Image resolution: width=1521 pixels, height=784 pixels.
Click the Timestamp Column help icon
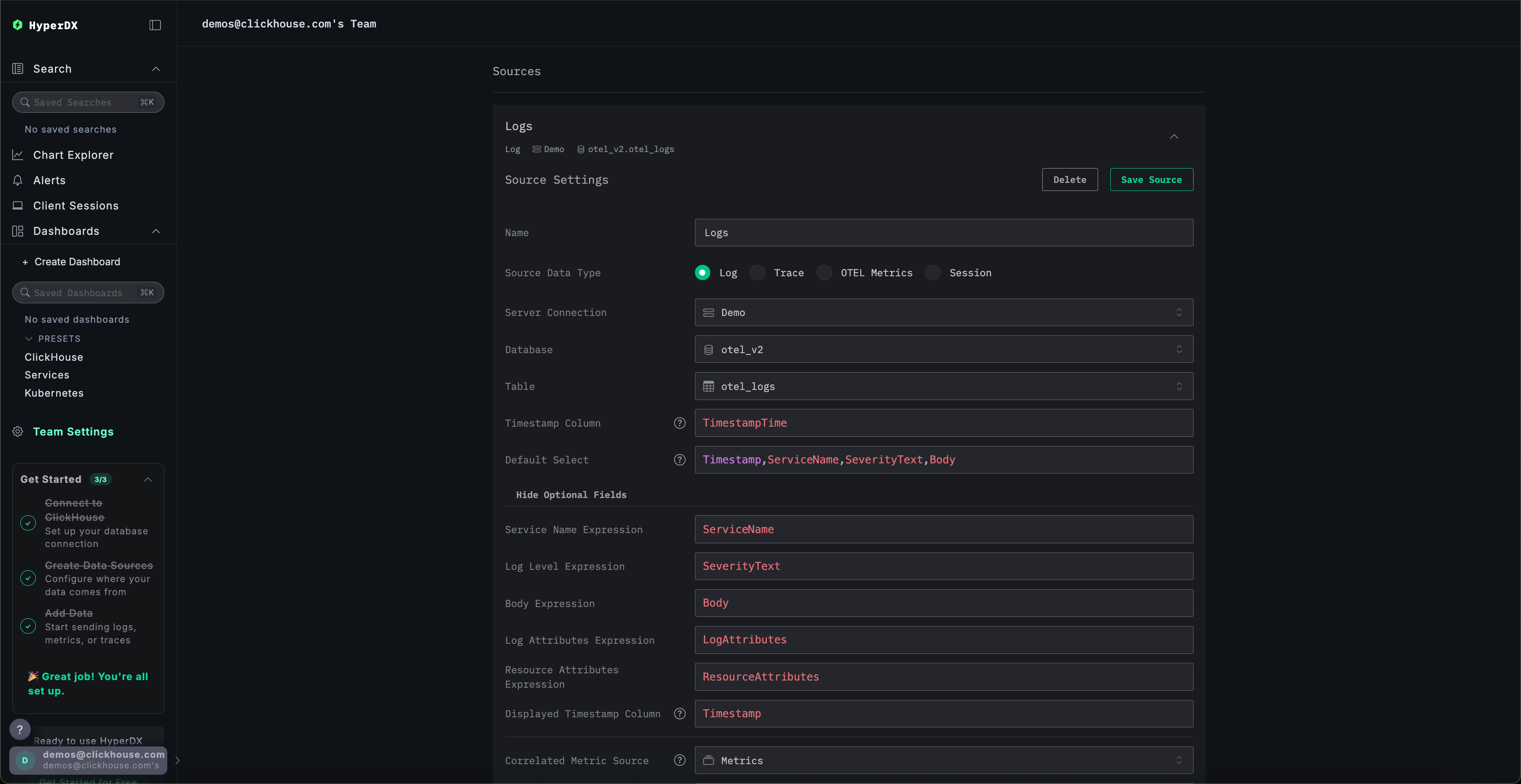(x=680, y=423)
